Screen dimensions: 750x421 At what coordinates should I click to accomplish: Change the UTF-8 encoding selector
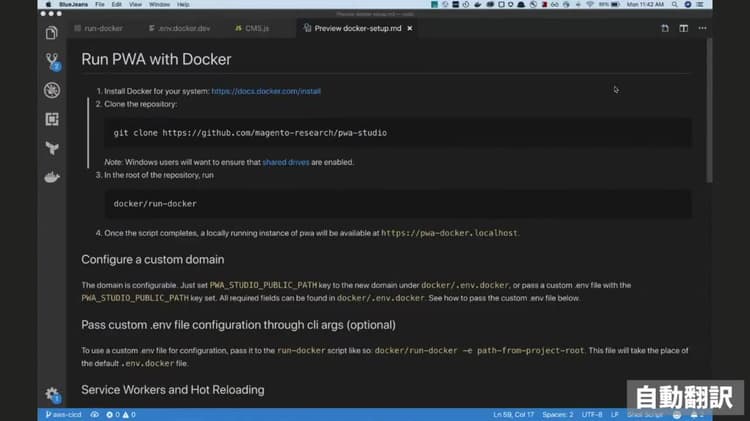tap(592, 414)
